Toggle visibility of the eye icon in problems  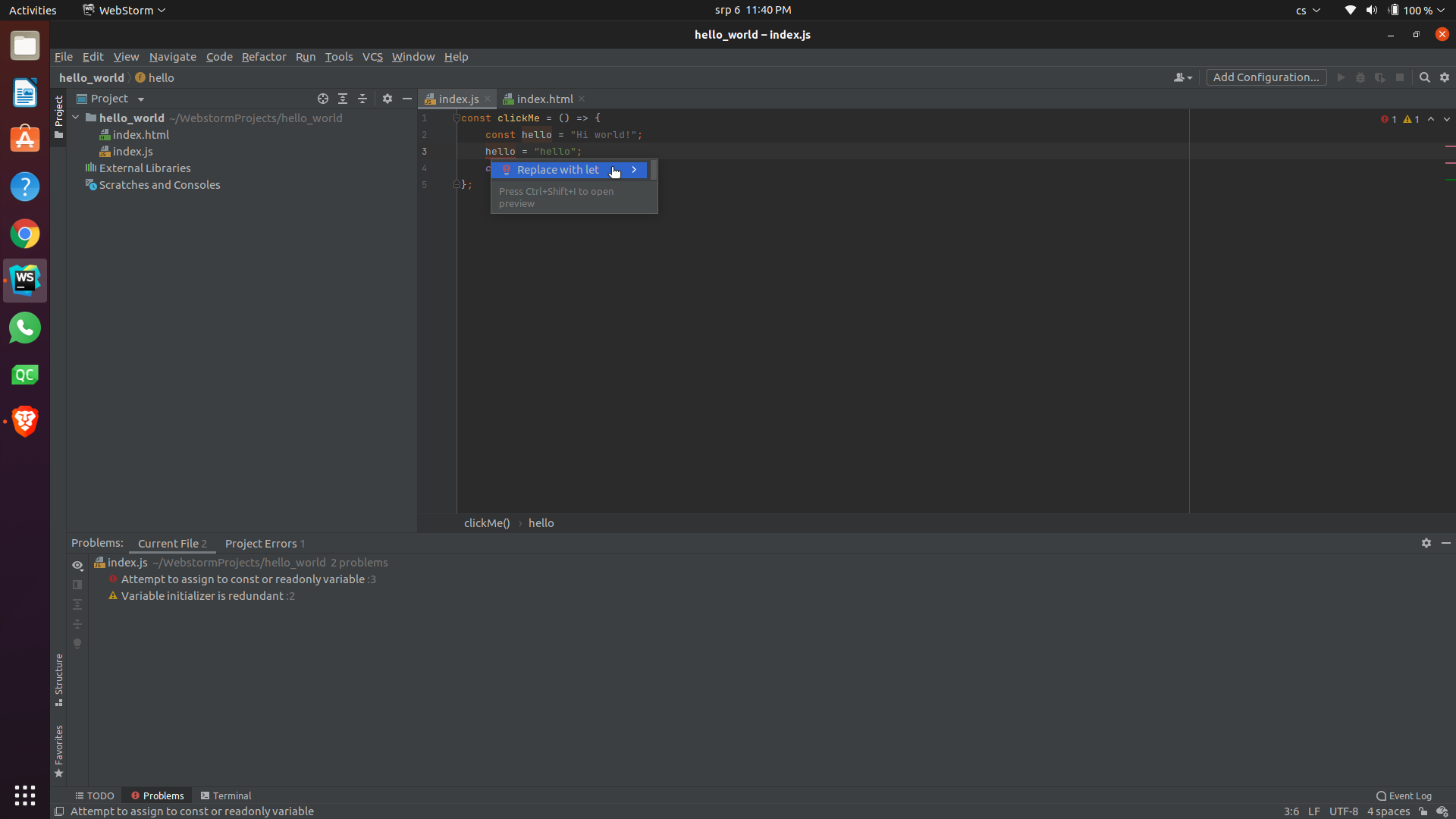pos(77,565)
